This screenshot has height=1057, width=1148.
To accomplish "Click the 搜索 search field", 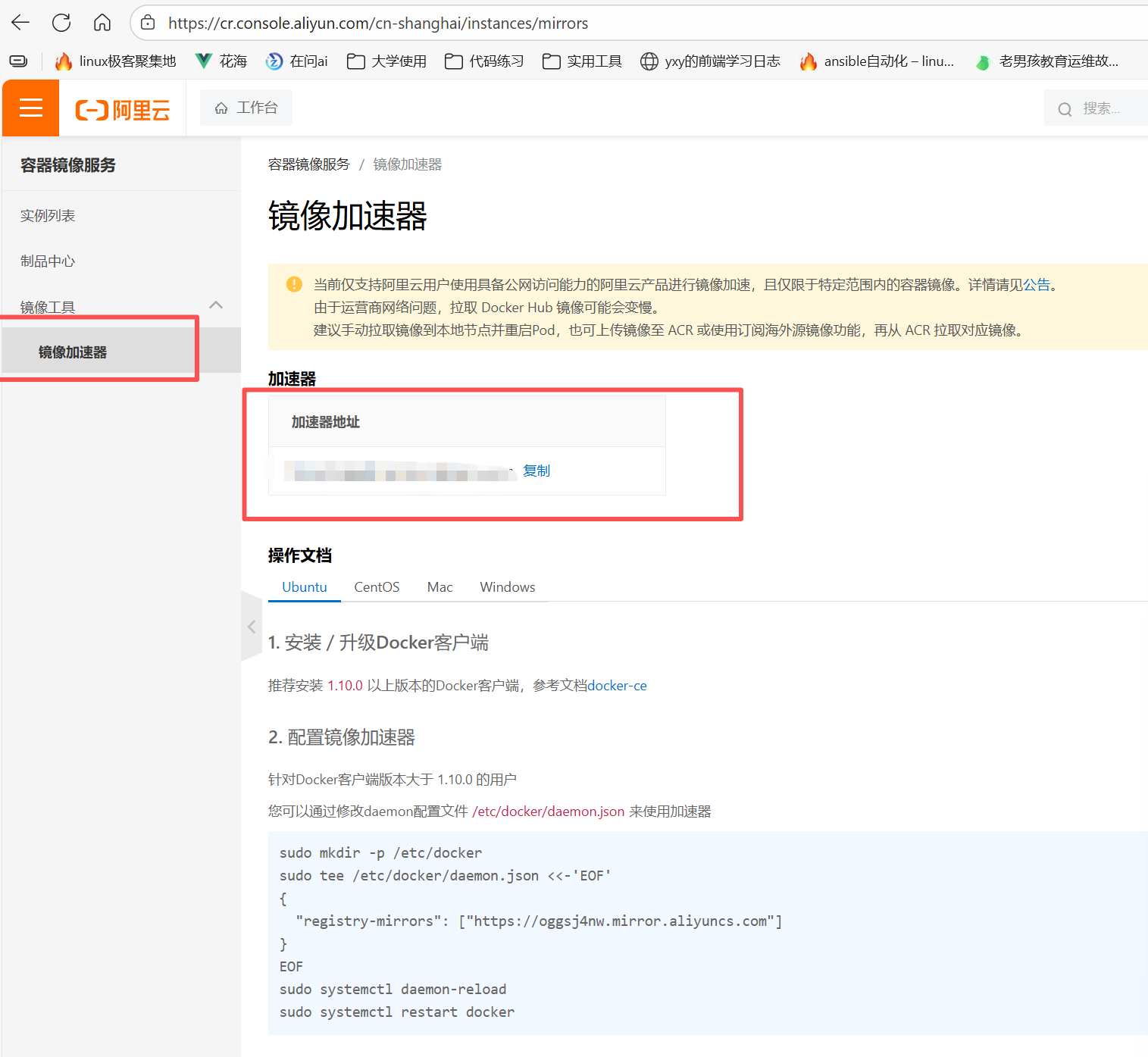I will tap(1099, 108).
